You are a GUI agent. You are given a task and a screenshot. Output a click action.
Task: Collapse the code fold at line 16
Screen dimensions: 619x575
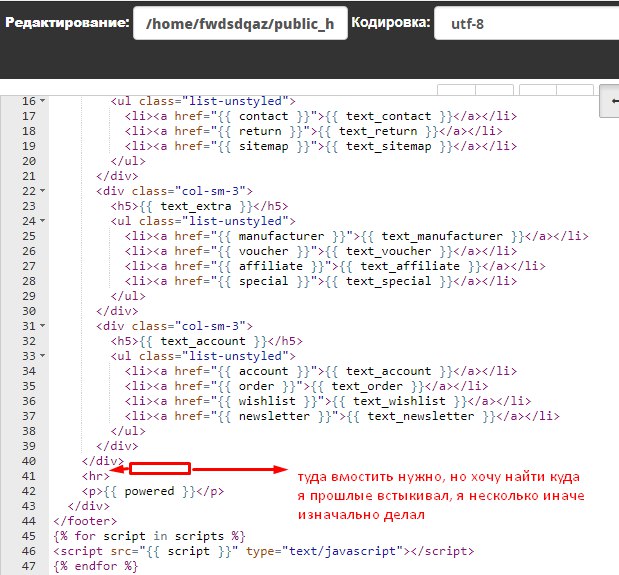pos(43,101)
